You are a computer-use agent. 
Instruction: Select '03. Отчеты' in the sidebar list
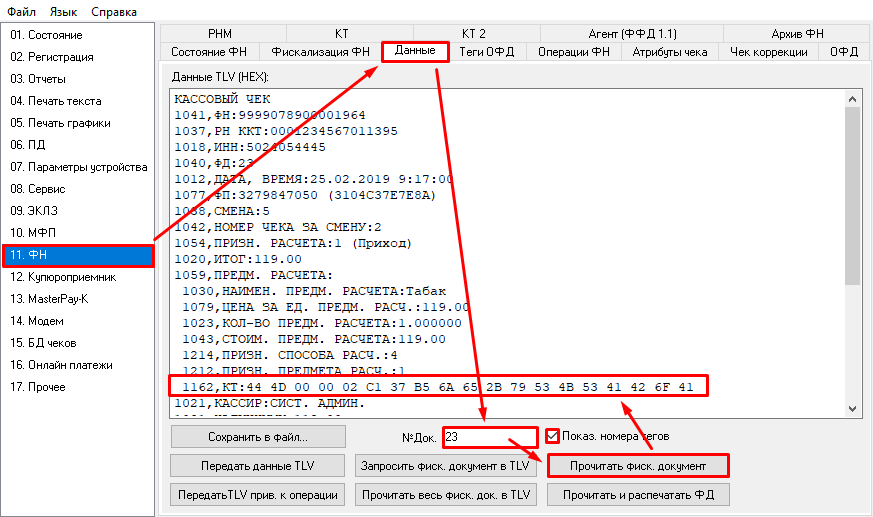point(38,79)
